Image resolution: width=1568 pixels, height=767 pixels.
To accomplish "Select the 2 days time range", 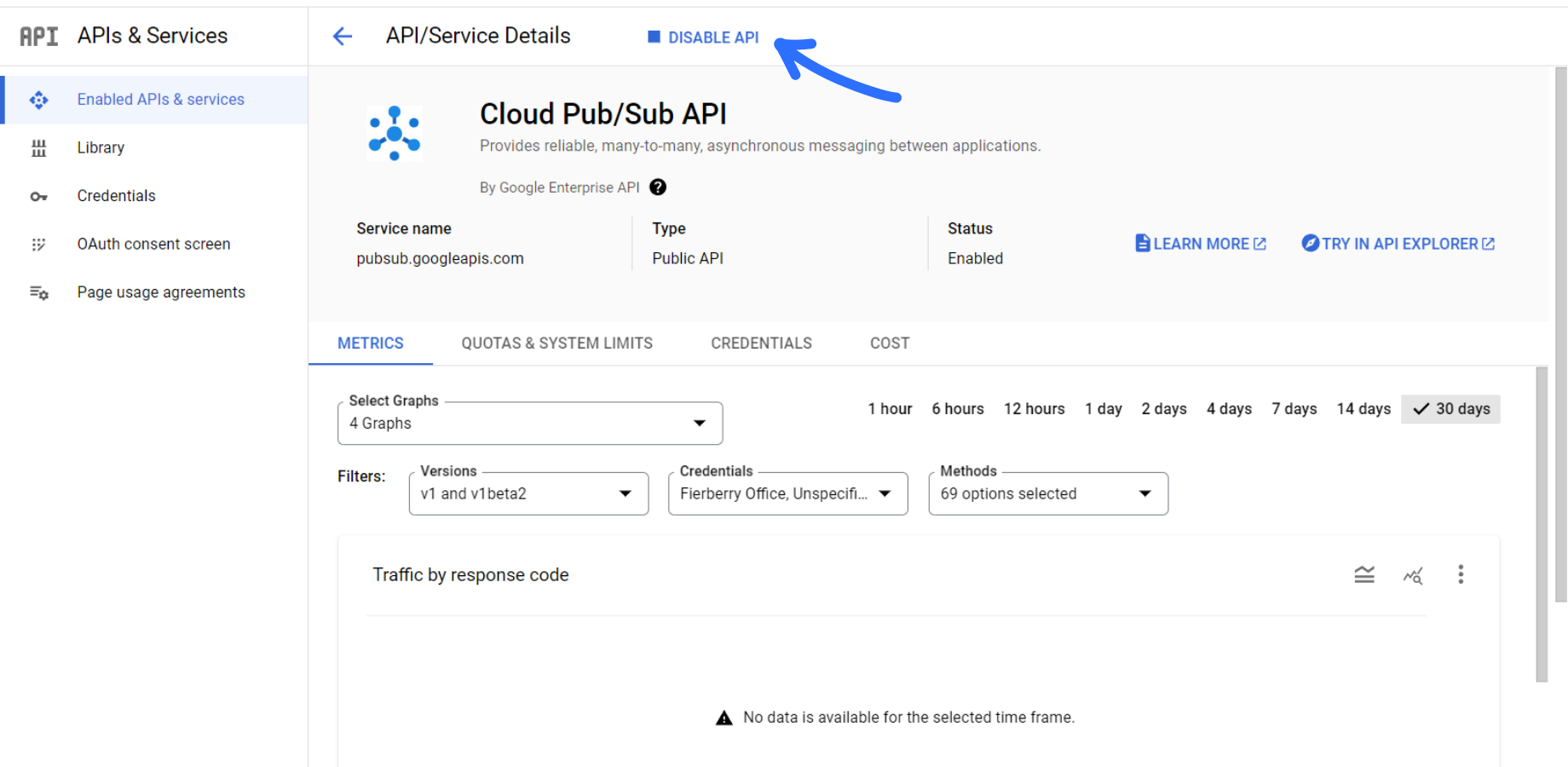I will (1164, 409).
